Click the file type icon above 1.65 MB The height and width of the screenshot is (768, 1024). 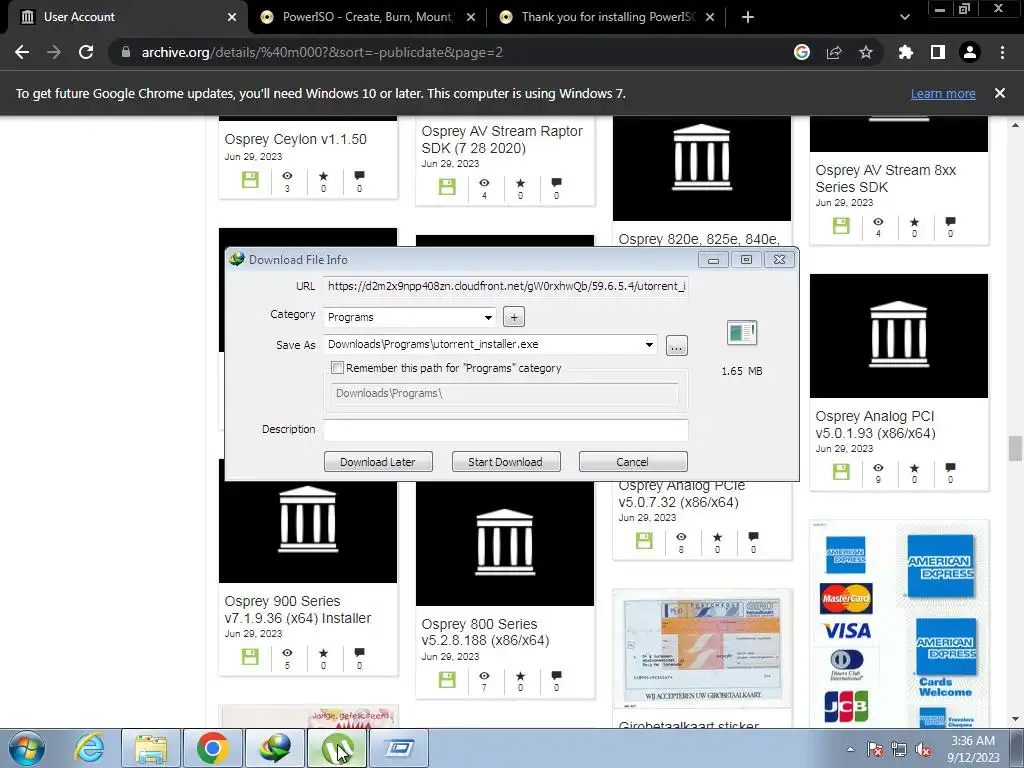(x=742, y=333)
